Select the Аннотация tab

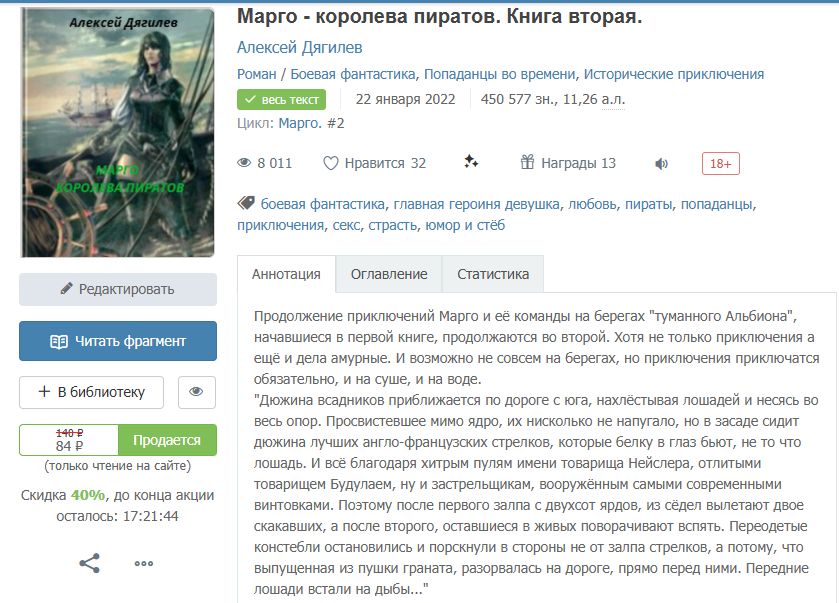(286, 274)
